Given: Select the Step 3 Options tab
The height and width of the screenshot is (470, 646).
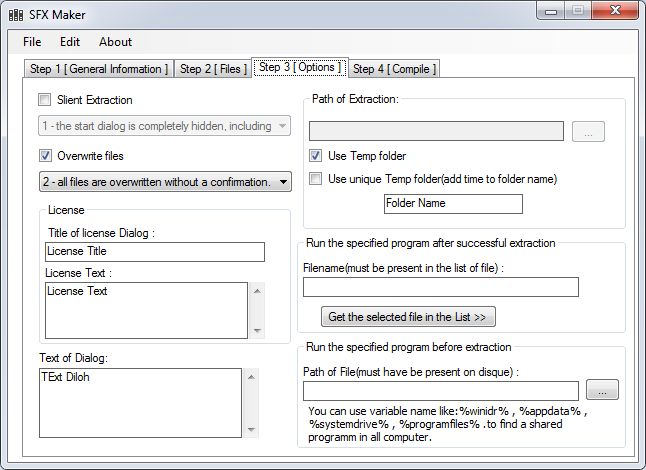Looking at the screenshot, I should [x=300, y=67].
